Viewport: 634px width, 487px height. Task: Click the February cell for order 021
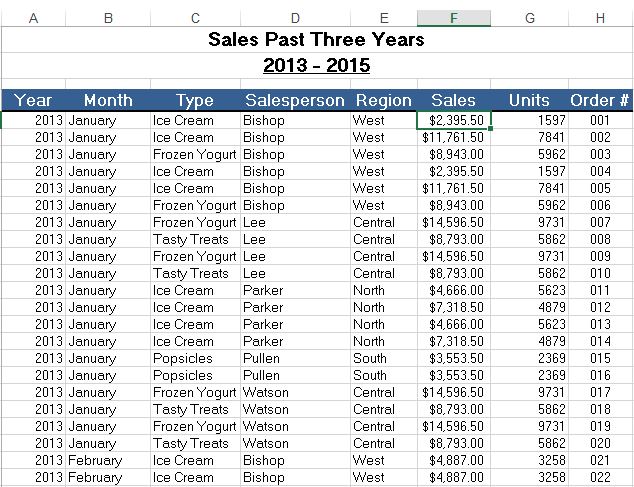pos(108,460)
